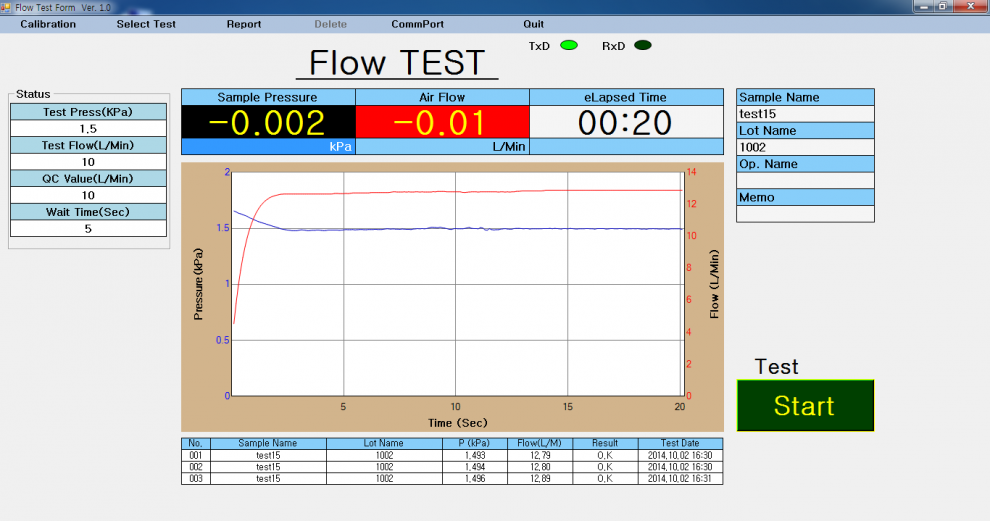Viewport: 990px width, 521px height.
Task: Click the Sample Name column header in table
Action: click(x=268, y=443)
